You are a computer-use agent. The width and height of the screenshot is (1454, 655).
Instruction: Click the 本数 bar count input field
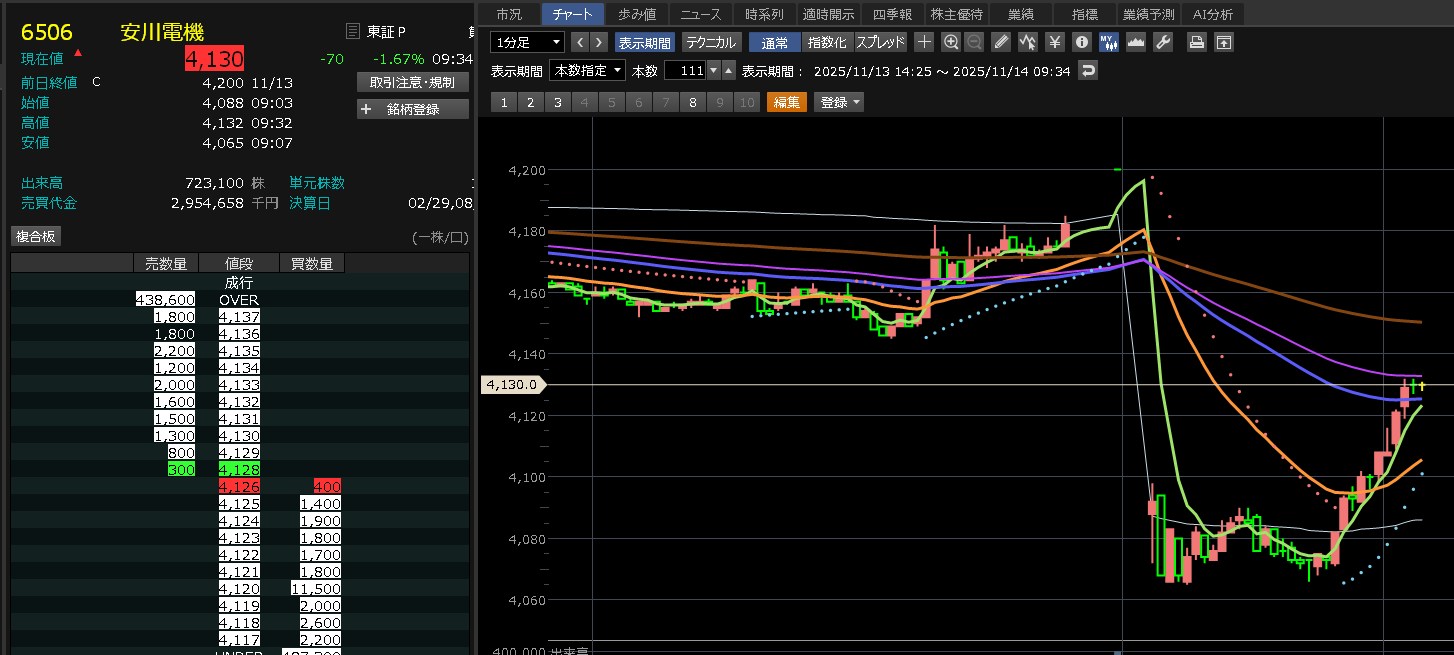tap(690, 70)
